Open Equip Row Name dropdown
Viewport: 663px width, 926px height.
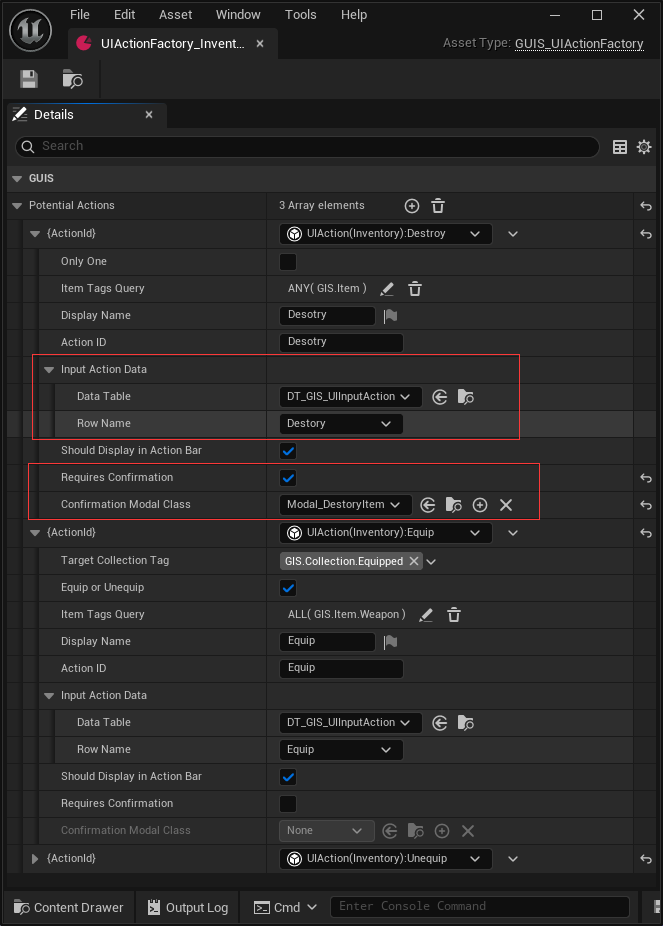tap(341, 749)
